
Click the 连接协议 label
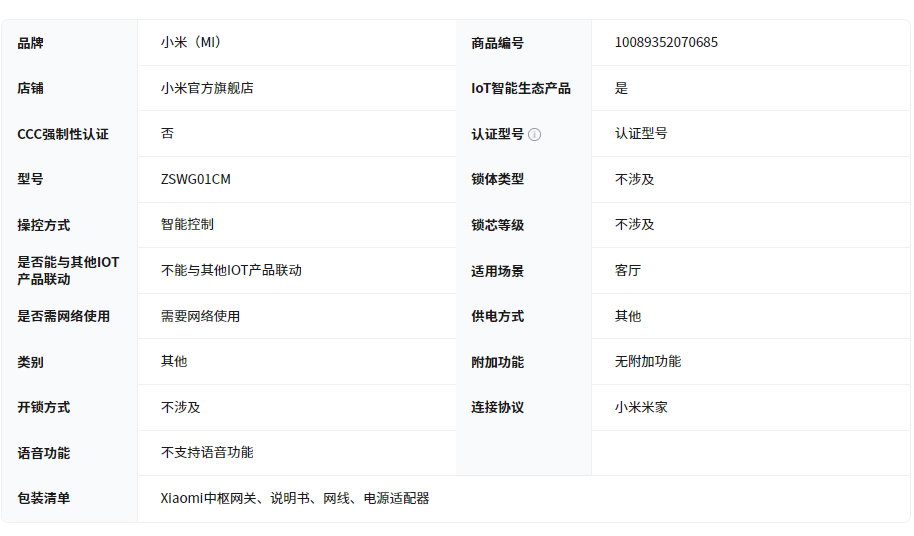click(498, 407)
